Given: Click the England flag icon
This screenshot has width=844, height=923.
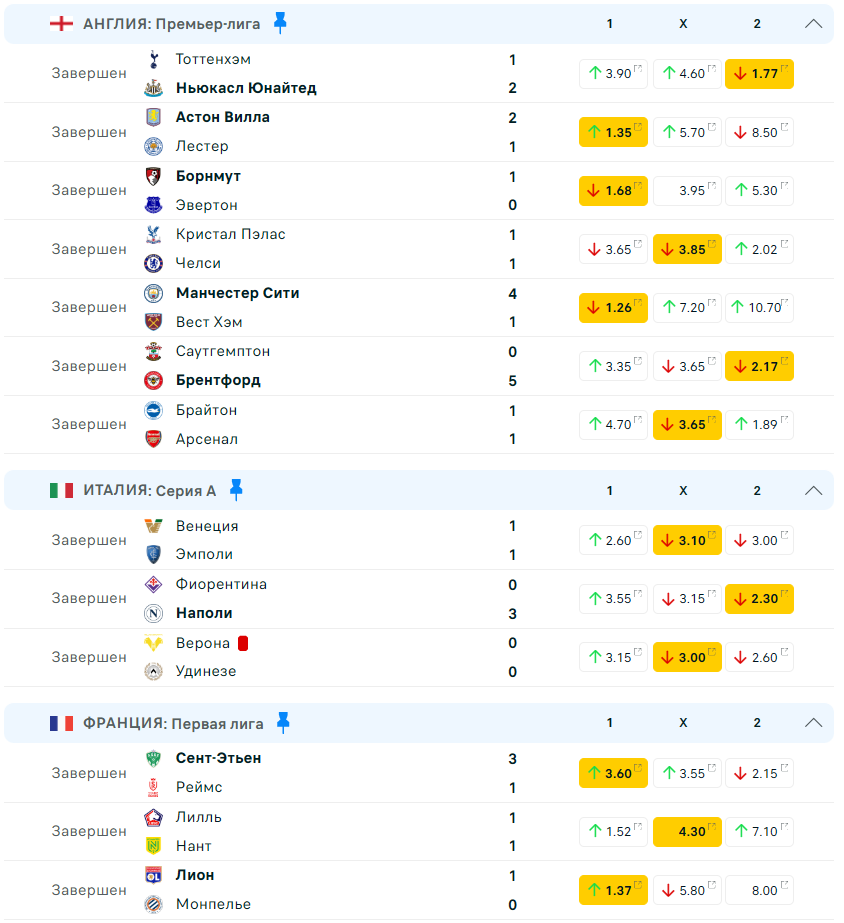Looking at the screenshot, I should coord(61,24).
